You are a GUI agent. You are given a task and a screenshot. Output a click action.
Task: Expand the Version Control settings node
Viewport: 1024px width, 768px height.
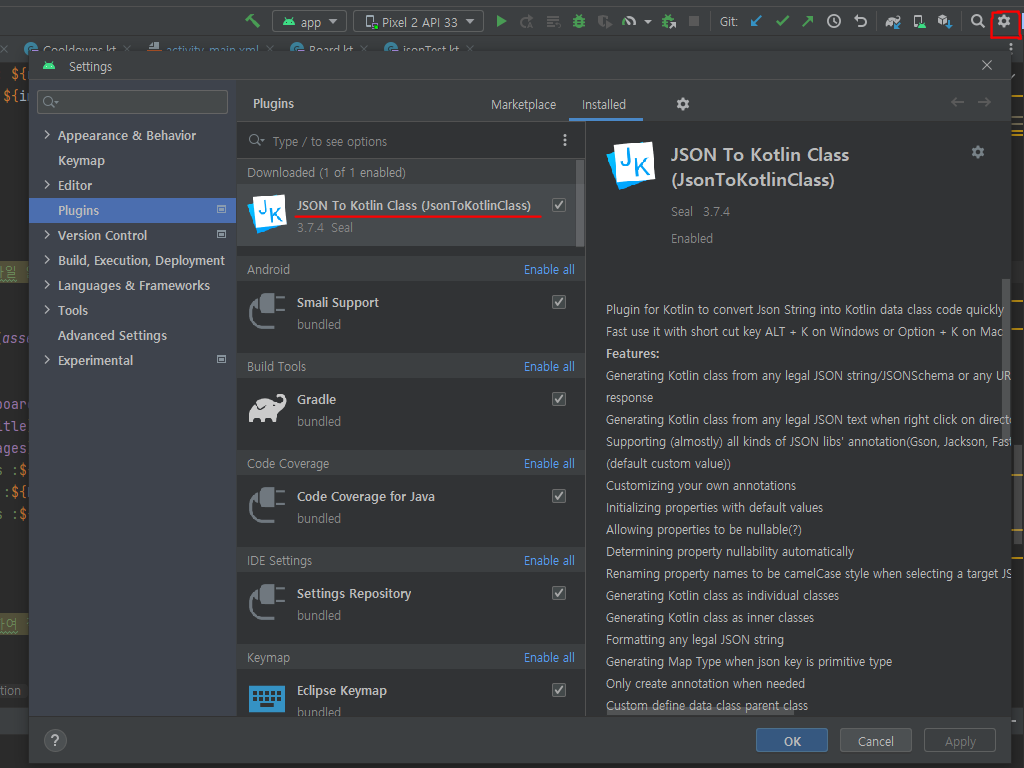click(x=47, y=234)
